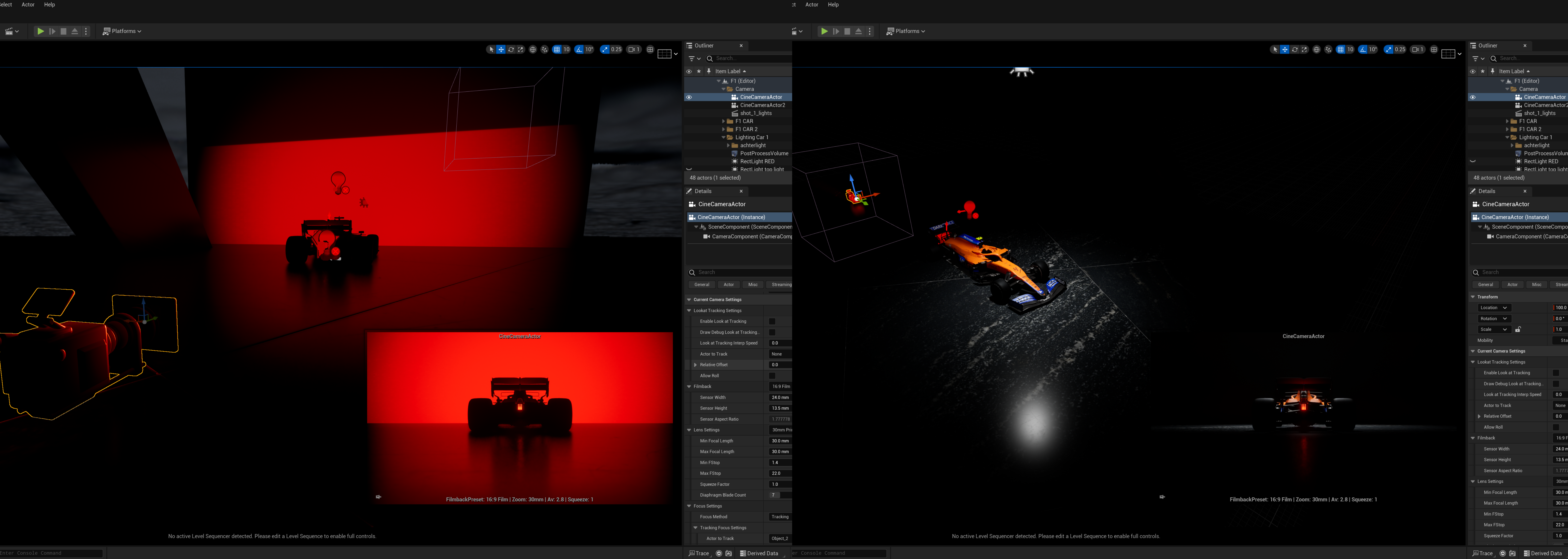This screenshot has height=559, width=1568.
Task: Click viewport layout icon in right viewport
Action: (x=1434, y=49)
